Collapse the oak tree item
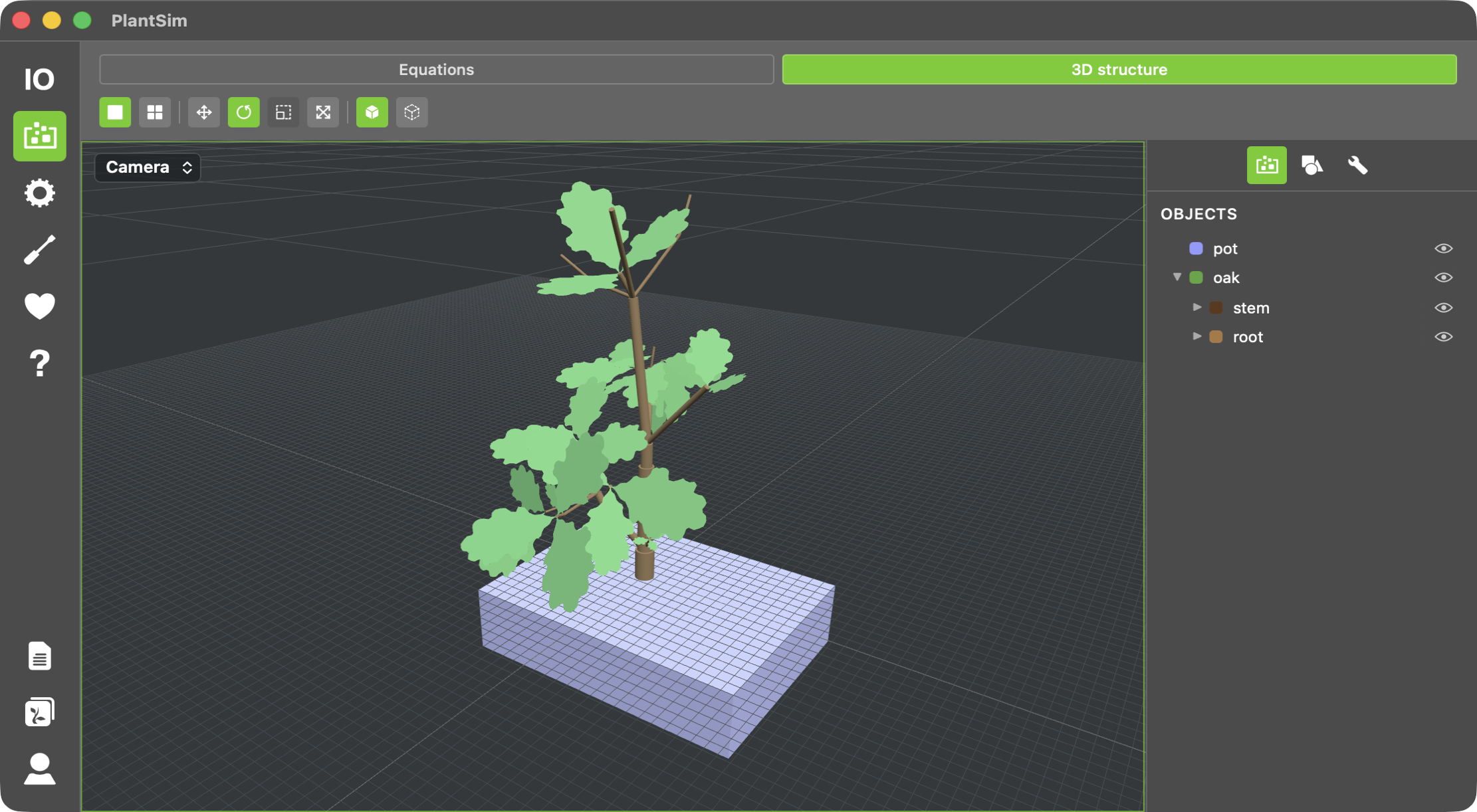 point(1177,277)
